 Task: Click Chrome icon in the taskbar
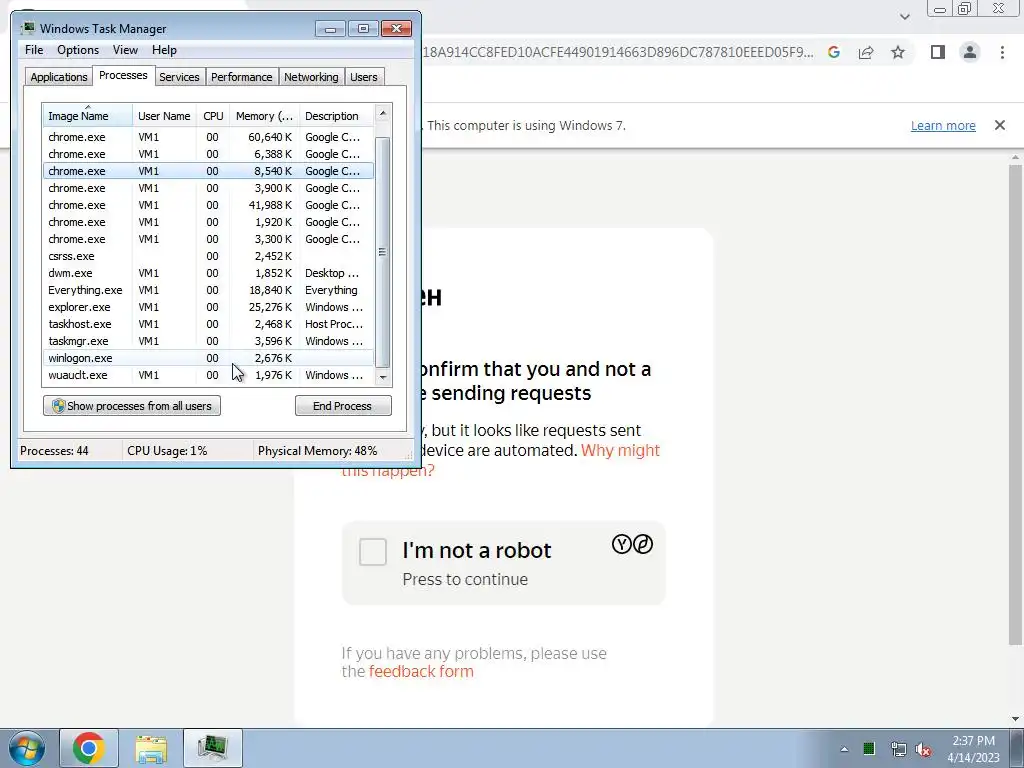89,748
